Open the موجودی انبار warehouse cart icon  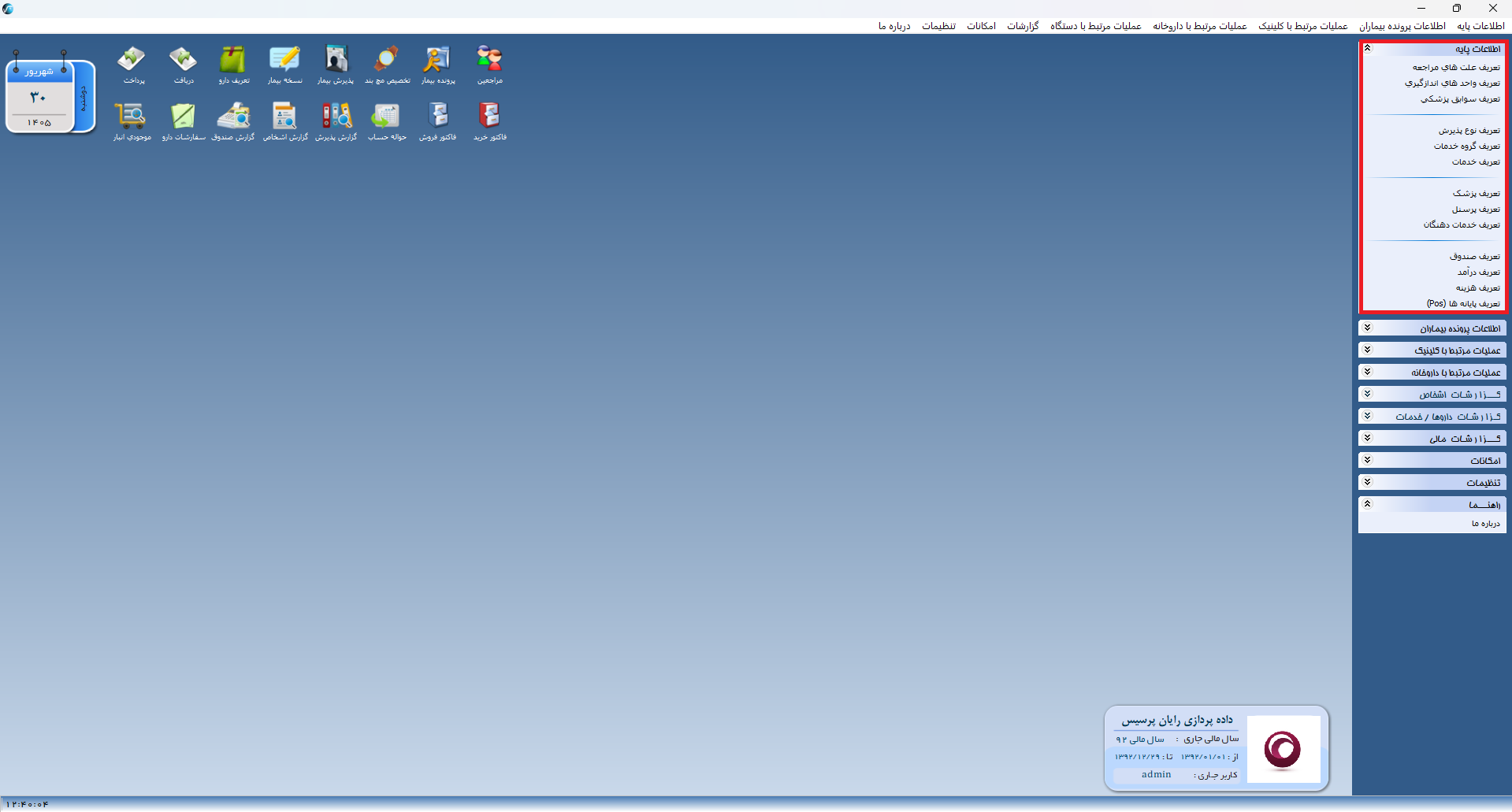click(132, 121)
